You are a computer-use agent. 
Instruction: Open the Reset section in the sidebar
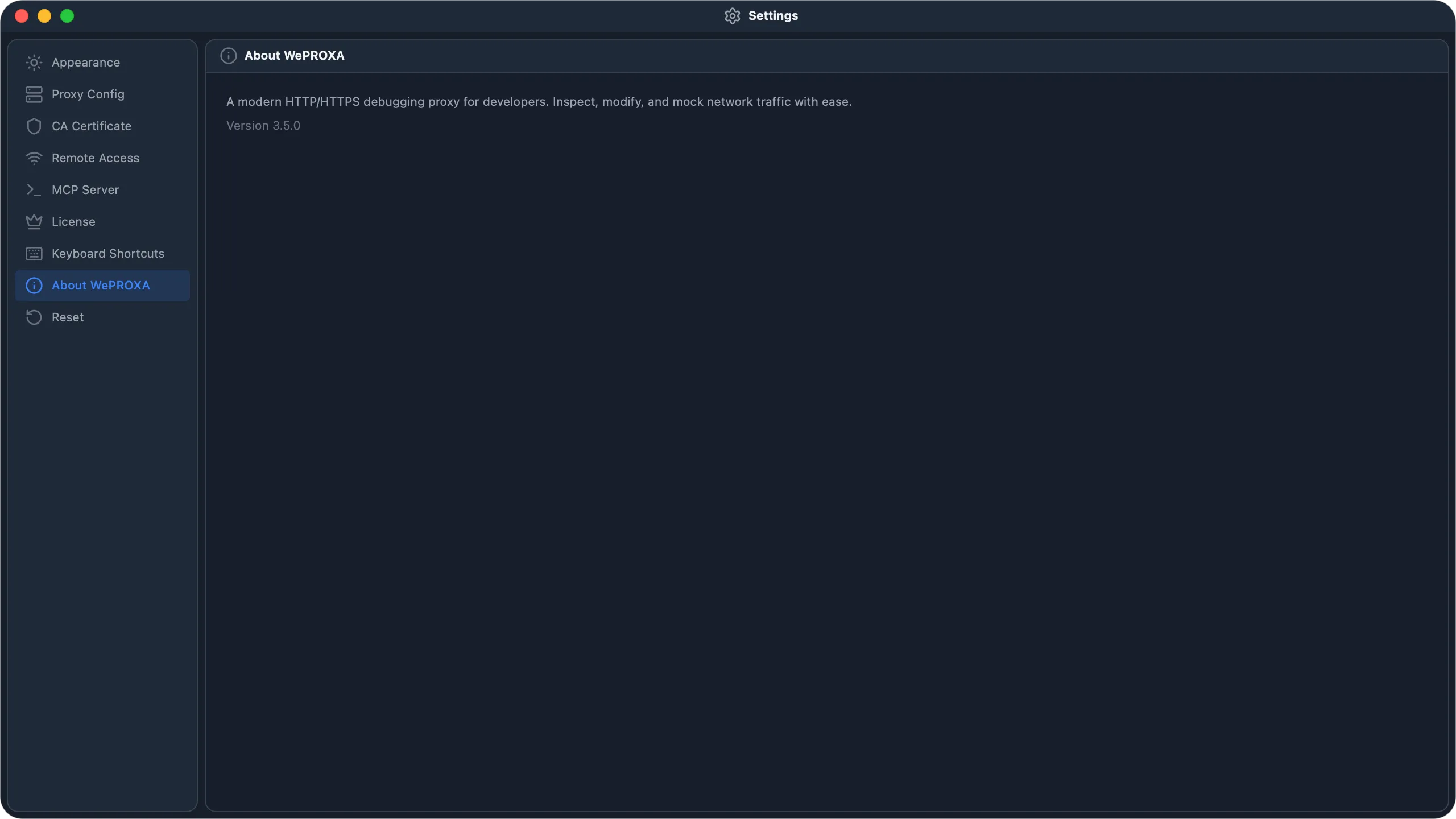coord(102,317)
